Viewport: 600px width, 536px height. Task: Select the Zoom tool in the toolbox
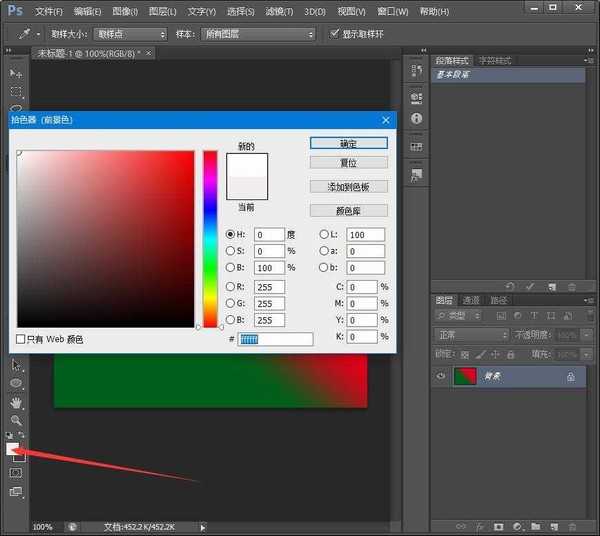pyautogui.click(x=16, y=420)
